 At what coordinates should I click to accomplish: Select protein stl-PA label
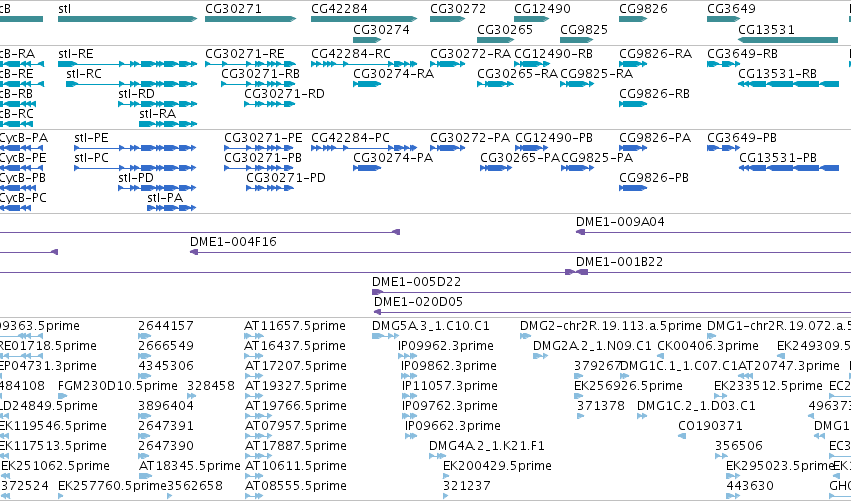point(165,198)
